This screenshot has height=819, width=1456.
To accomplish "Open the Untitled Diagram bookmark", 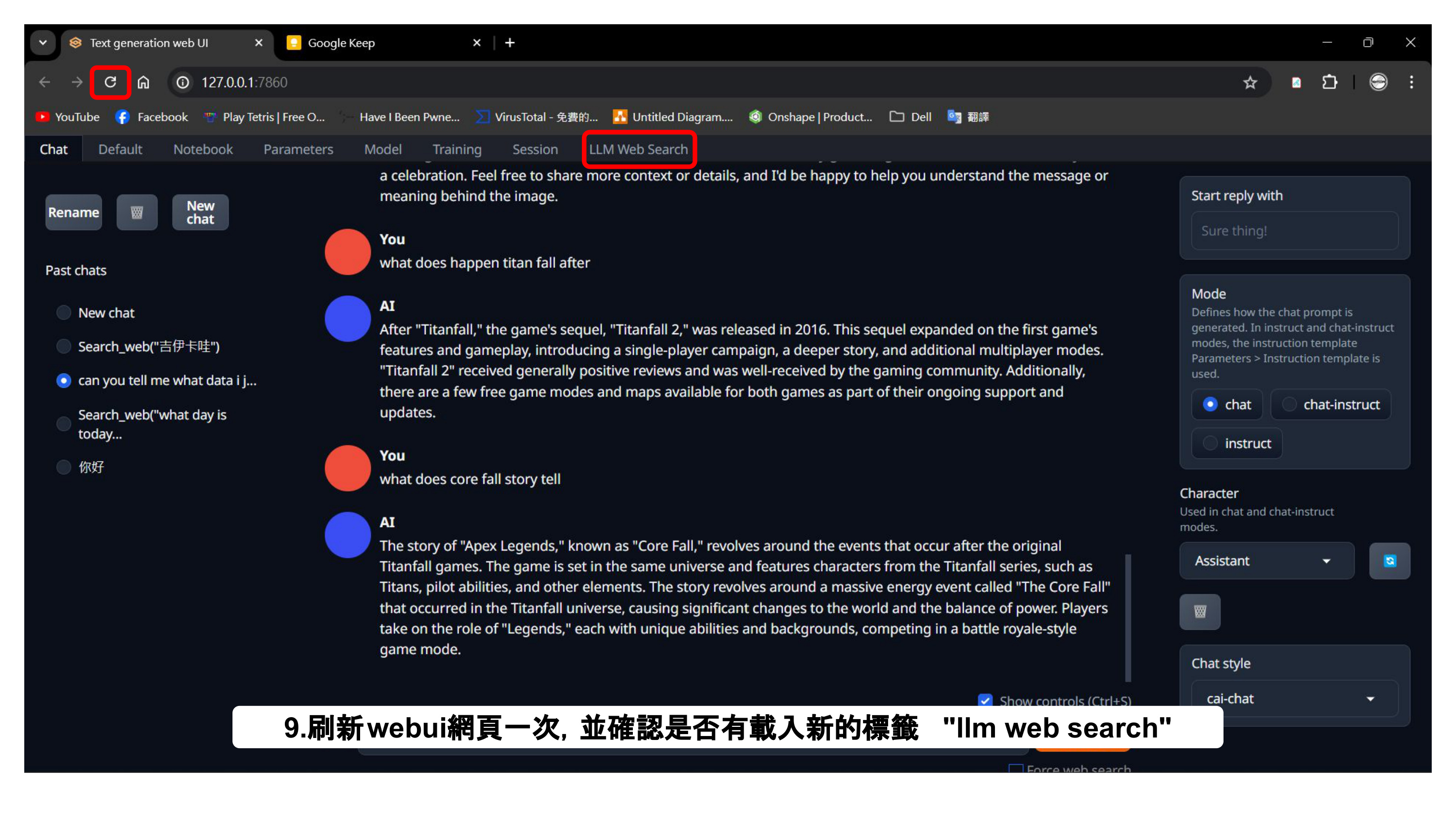I will 673,117.
